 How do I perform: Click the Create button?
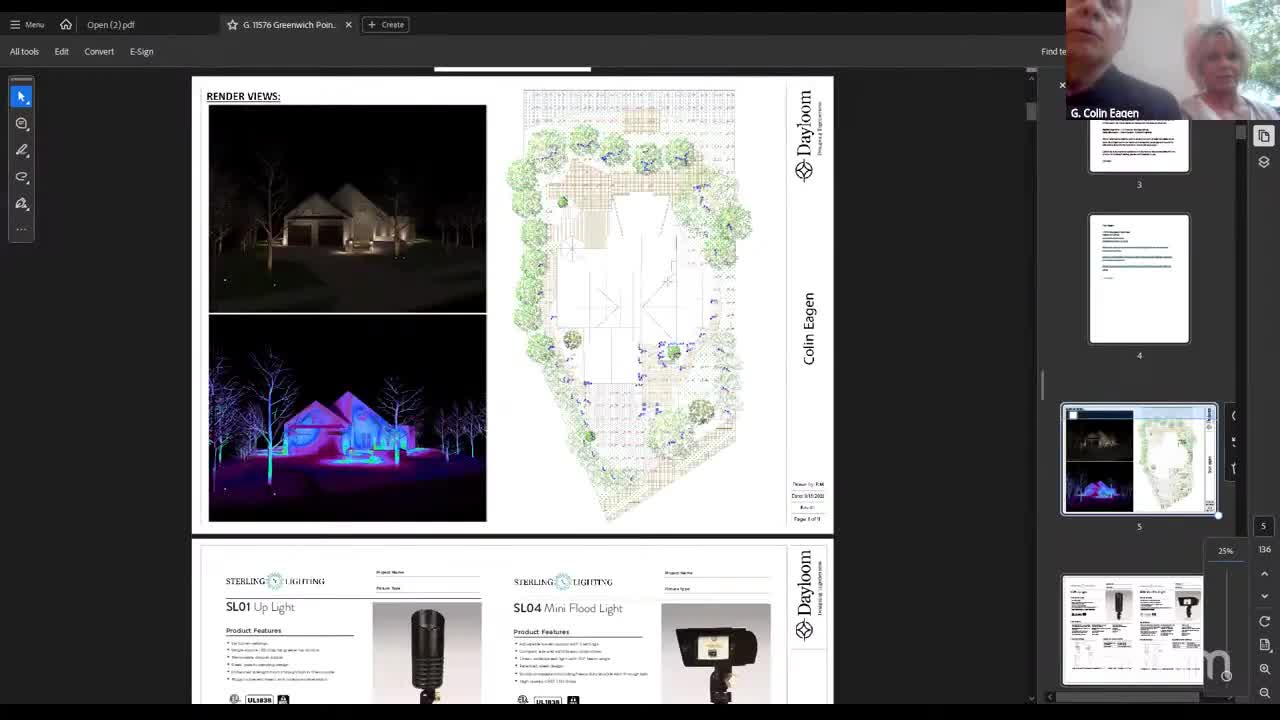[386, 24]
